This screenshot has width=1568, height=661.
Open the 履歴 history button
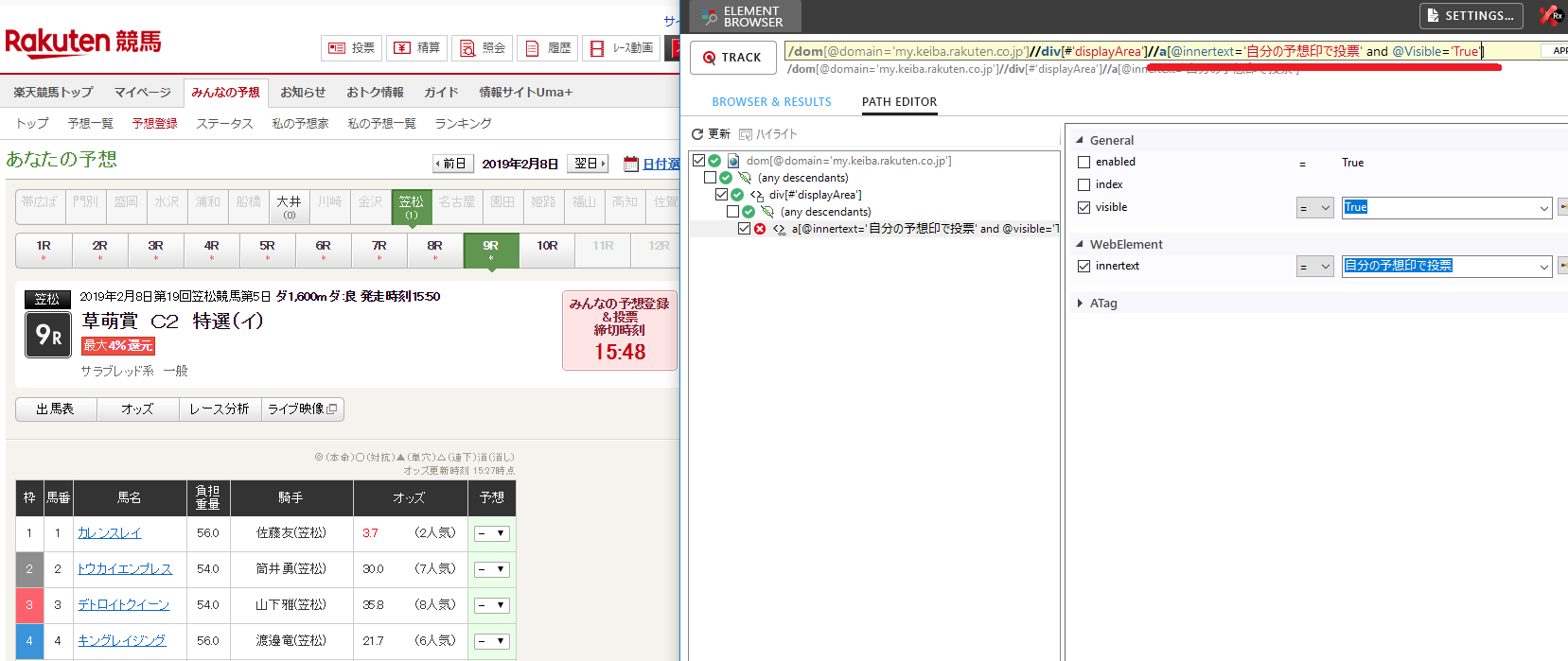547,48
